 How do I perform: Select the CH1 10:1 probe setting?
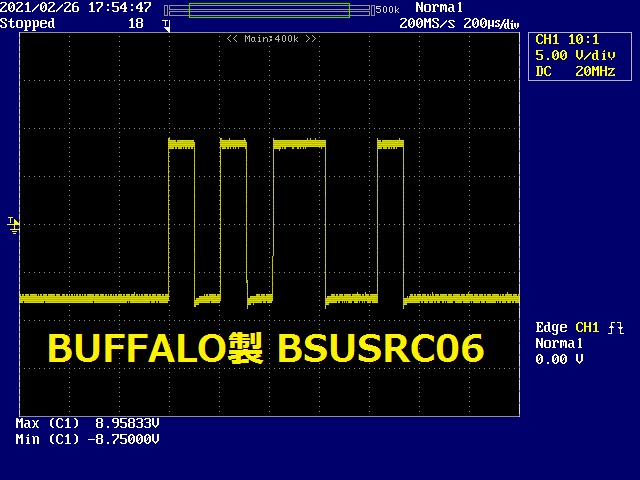point(567,40)
